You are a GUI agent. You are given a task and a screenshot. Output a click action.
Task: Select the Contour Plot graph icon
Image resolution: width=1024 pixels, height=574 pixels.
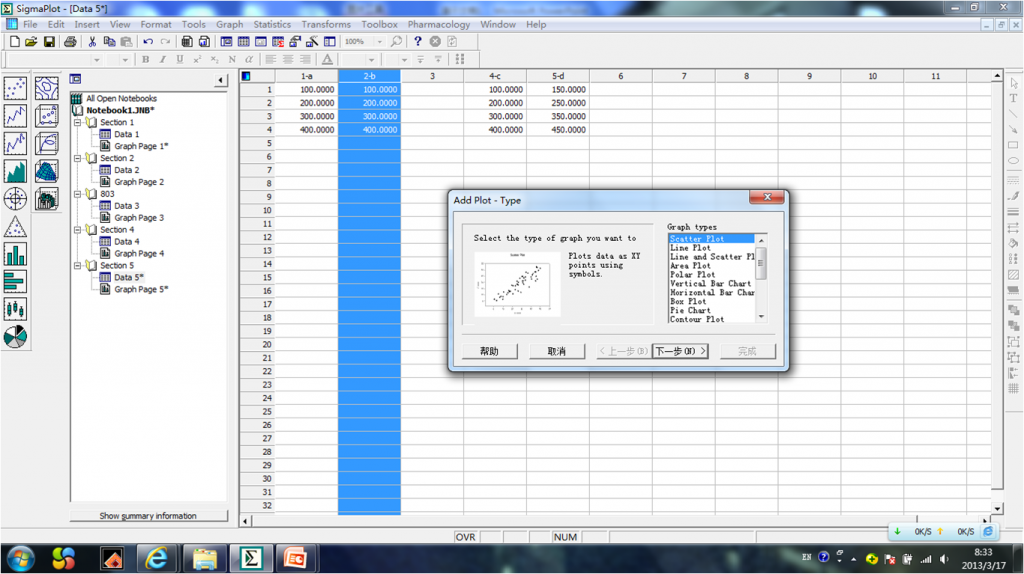point(46,88)
